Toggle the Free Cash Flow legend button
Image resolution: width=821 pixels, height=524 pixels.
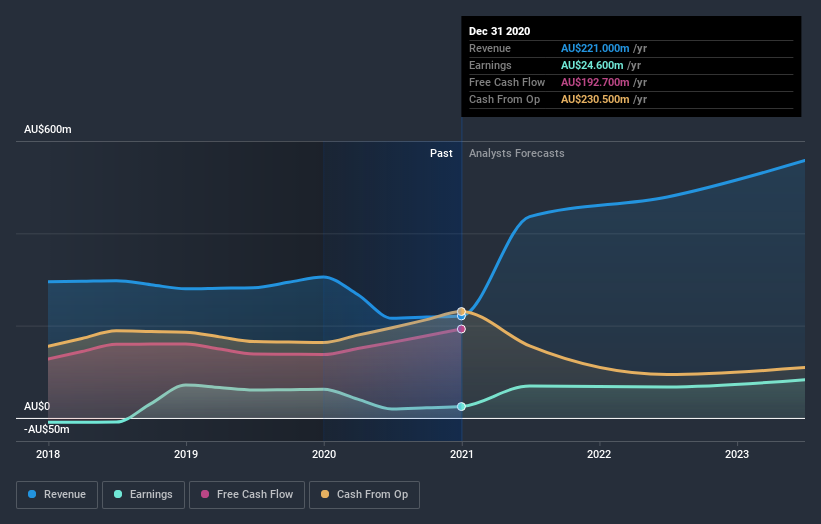(x=247, y=495)
